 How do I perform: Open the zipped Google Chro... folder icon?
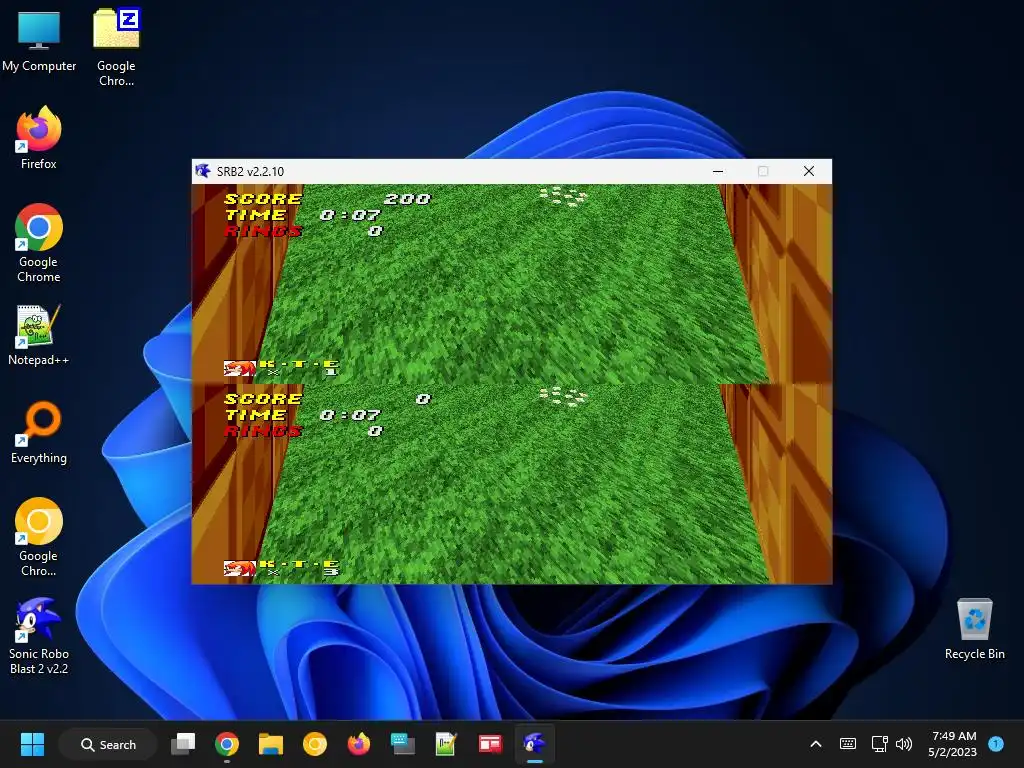(116, 47)
